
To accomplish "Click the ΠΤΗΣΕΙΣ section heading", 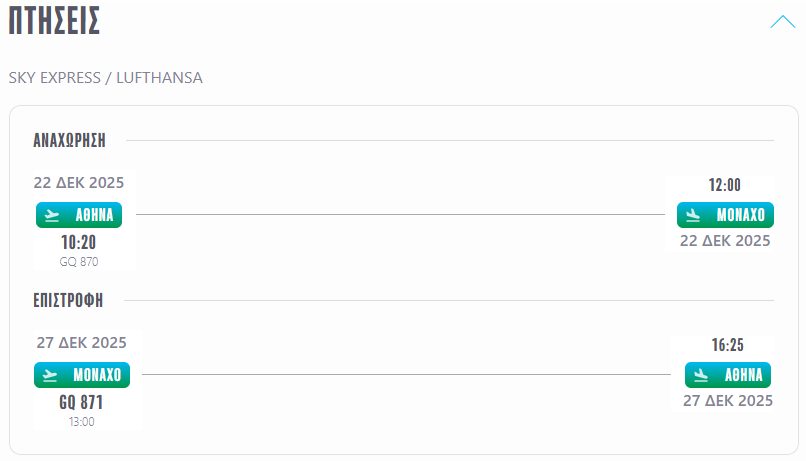I will pos(54,21).
